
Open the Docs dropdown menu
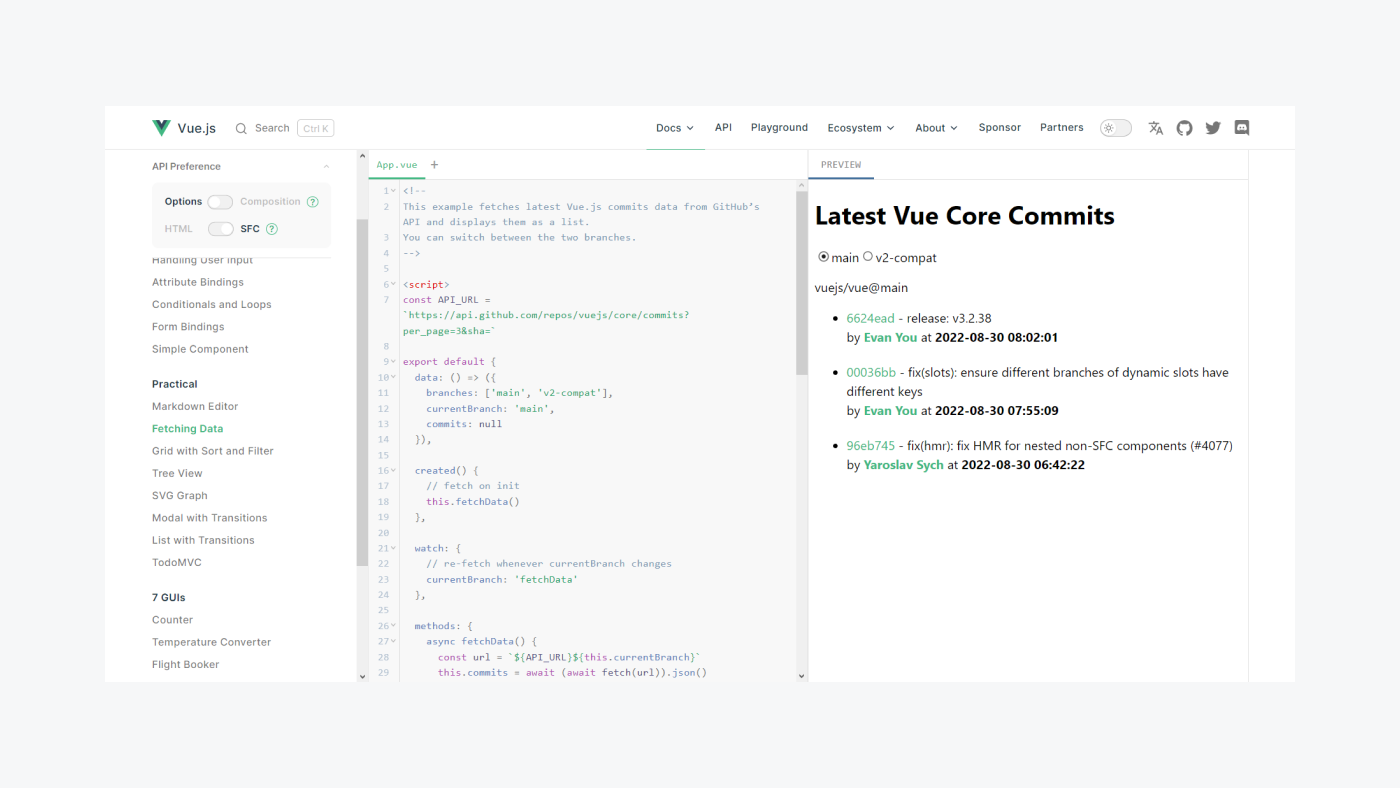click(x=674, y=127)
